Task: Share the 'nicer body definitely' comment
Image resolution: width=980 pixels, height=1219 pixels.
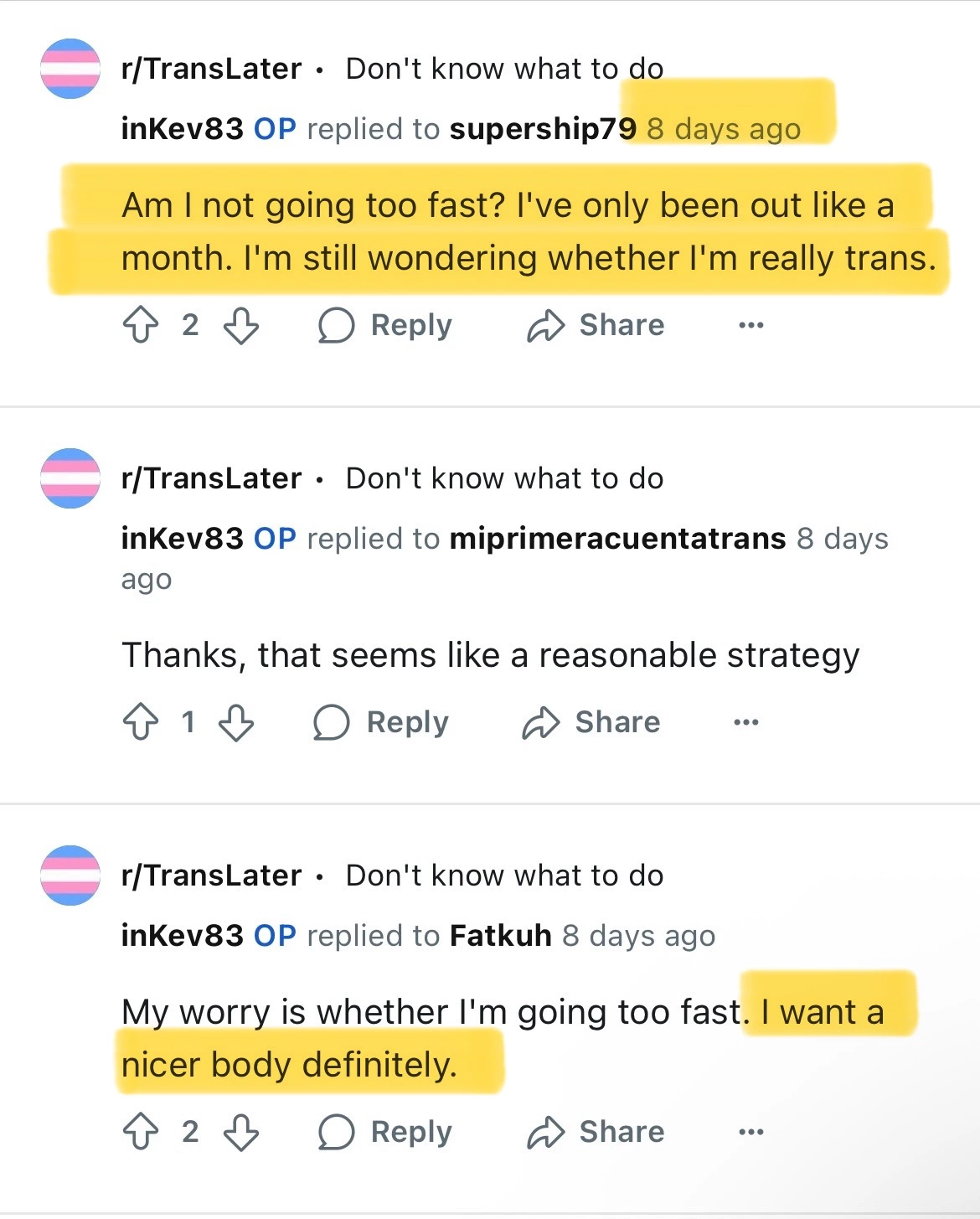Action: coord(596,1132)
